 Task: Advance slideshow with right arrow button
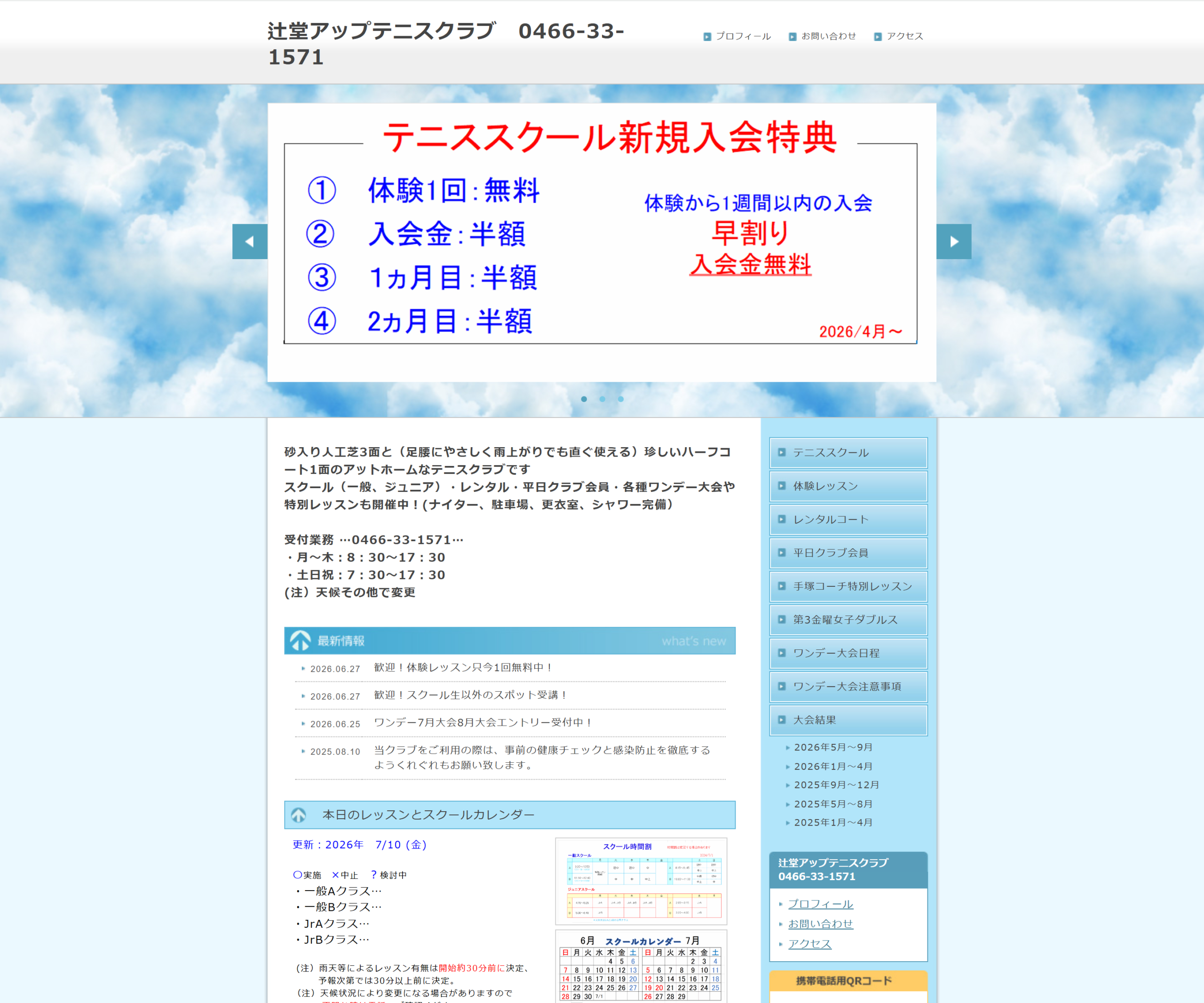point(953,241)
